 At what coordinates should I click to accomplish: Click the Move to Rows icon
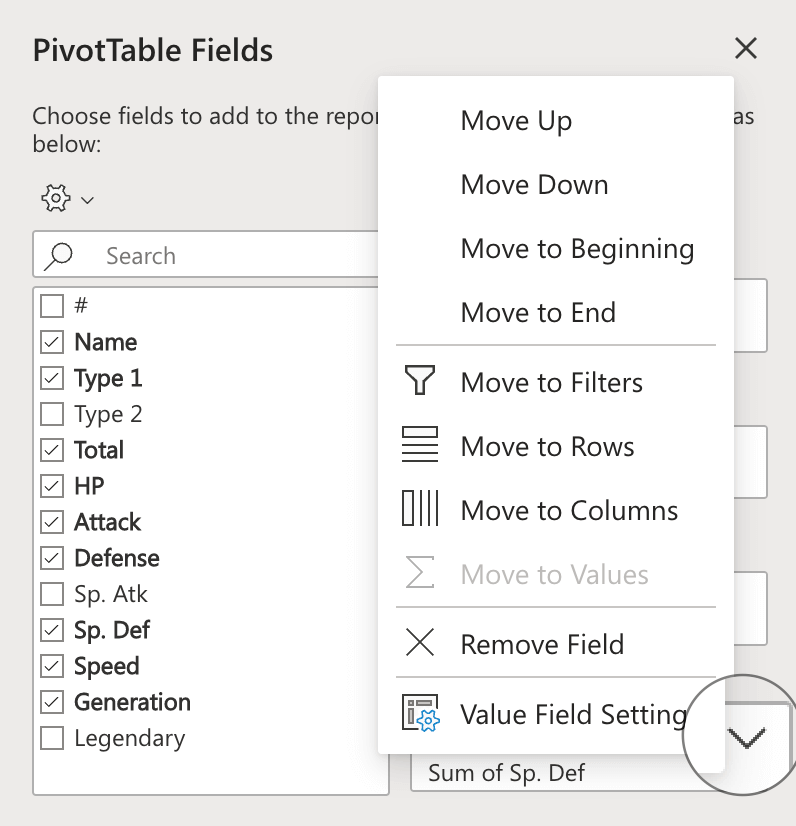pos(419,446)
